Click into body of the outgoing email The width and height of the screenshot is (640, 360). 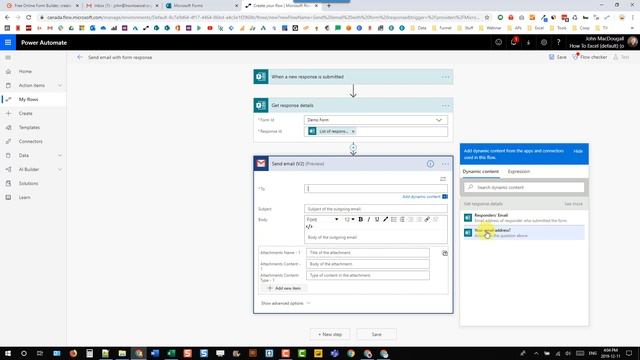click(376, 237)
